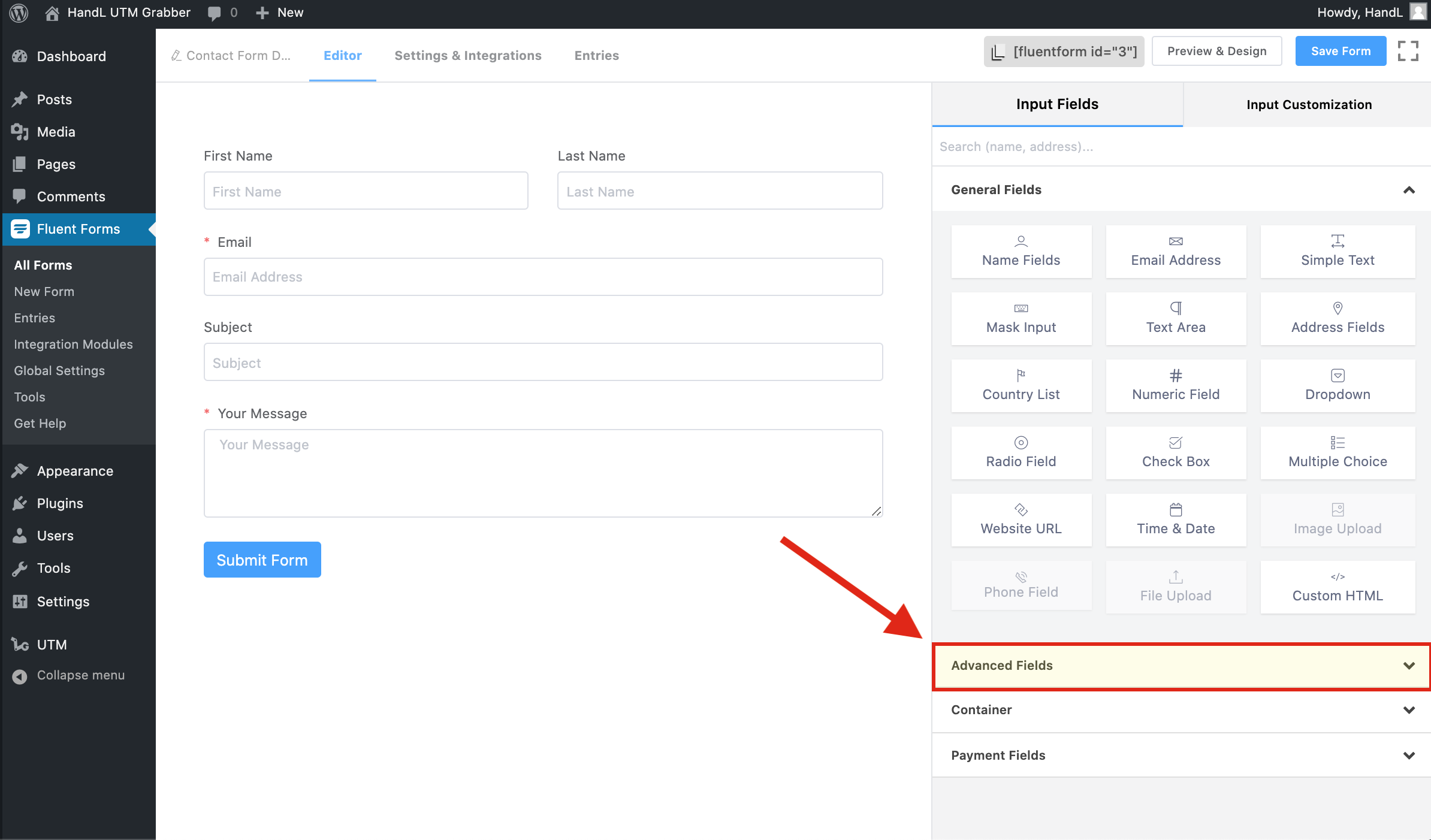Add a Numeric Field element
Viewport: 1431px width, 840px height.
point(1175,386)
